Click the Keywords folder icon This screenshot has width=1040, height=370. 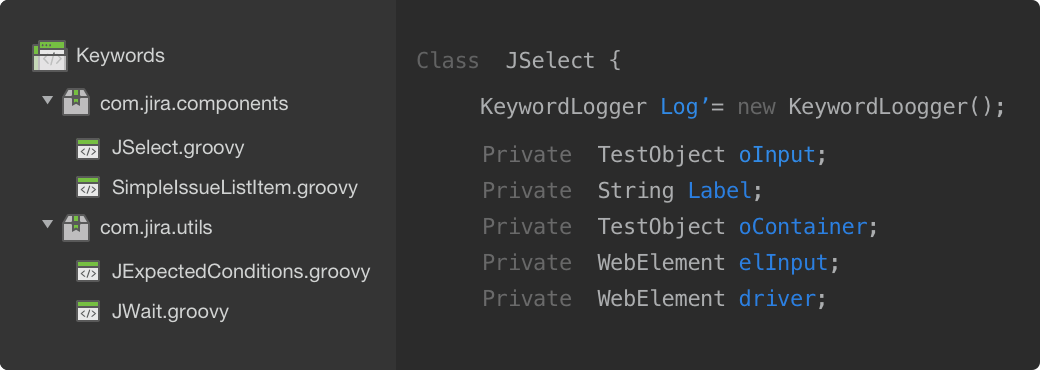point(50,56)
